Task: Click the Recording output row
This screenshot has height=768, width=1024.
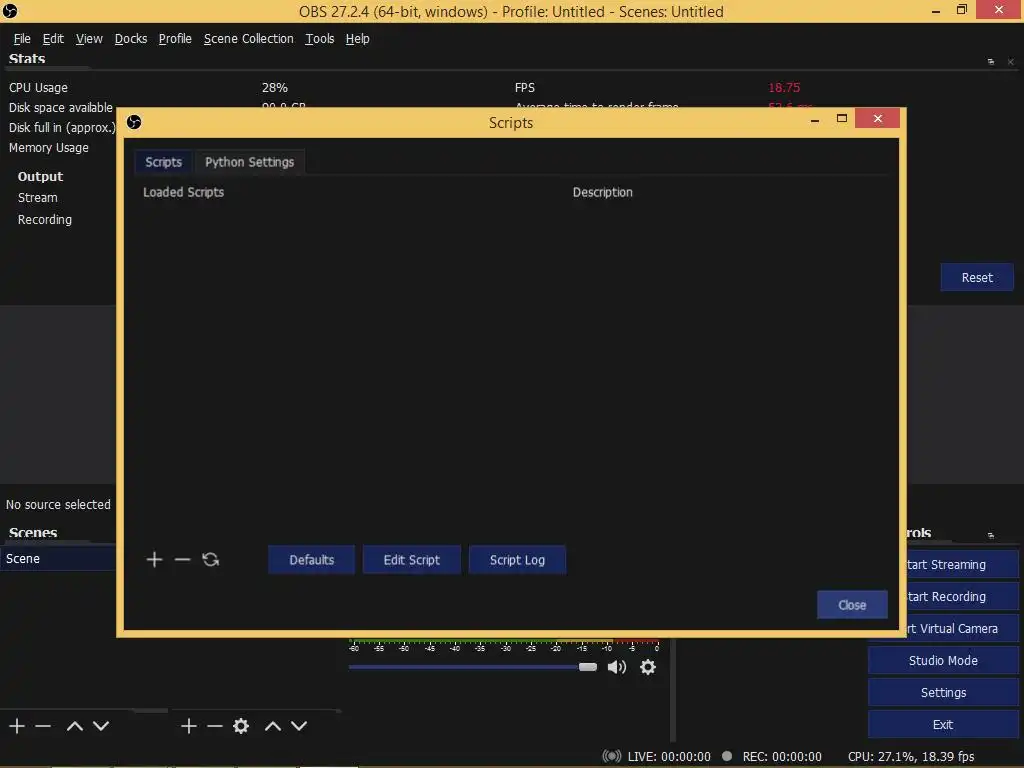Action: pyautogui.click(x=44, y=219)
